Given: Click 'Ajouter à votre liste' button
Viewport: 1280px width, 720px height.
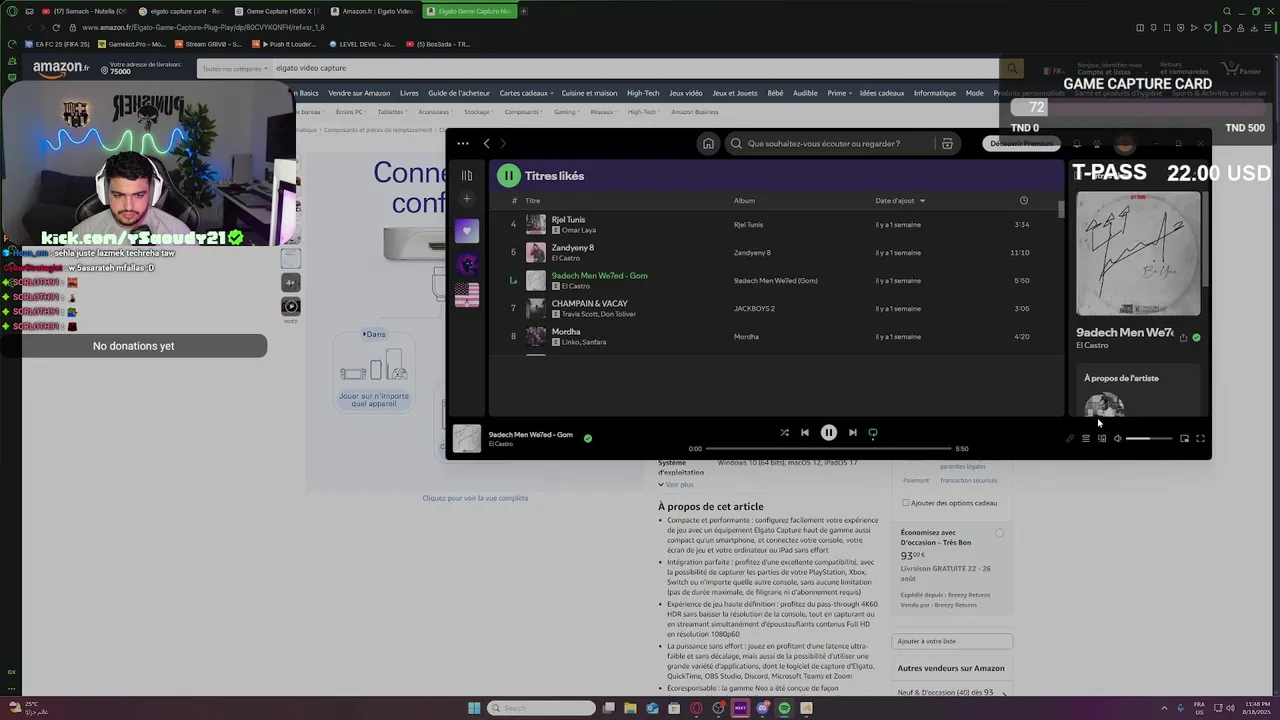Looking at the screenshot, I should pyautogui.click(x=951, y=641).
